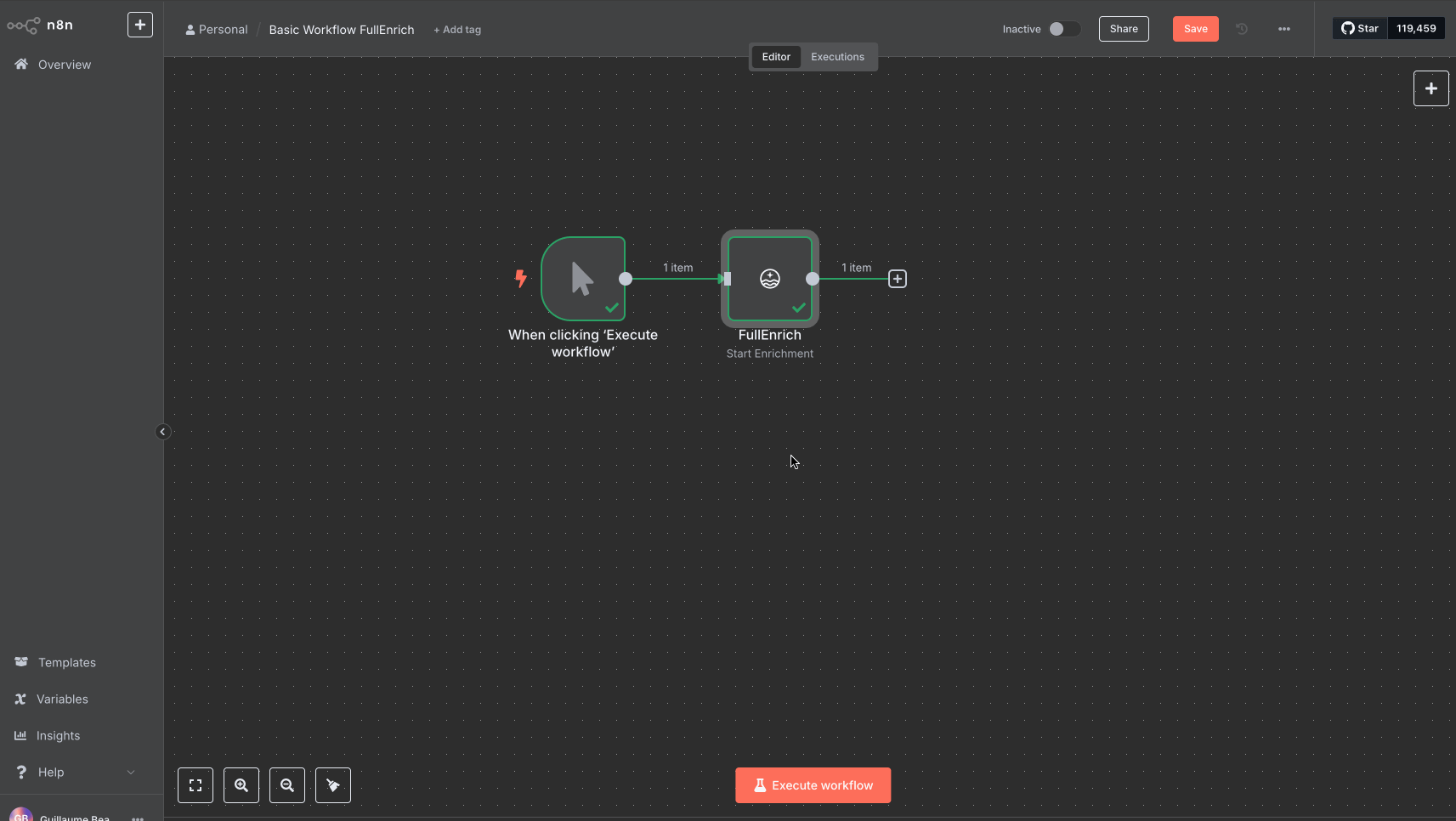Click the Personal project breadcrumb
Screen dimensions: 1456x821
tap(217, 30)
